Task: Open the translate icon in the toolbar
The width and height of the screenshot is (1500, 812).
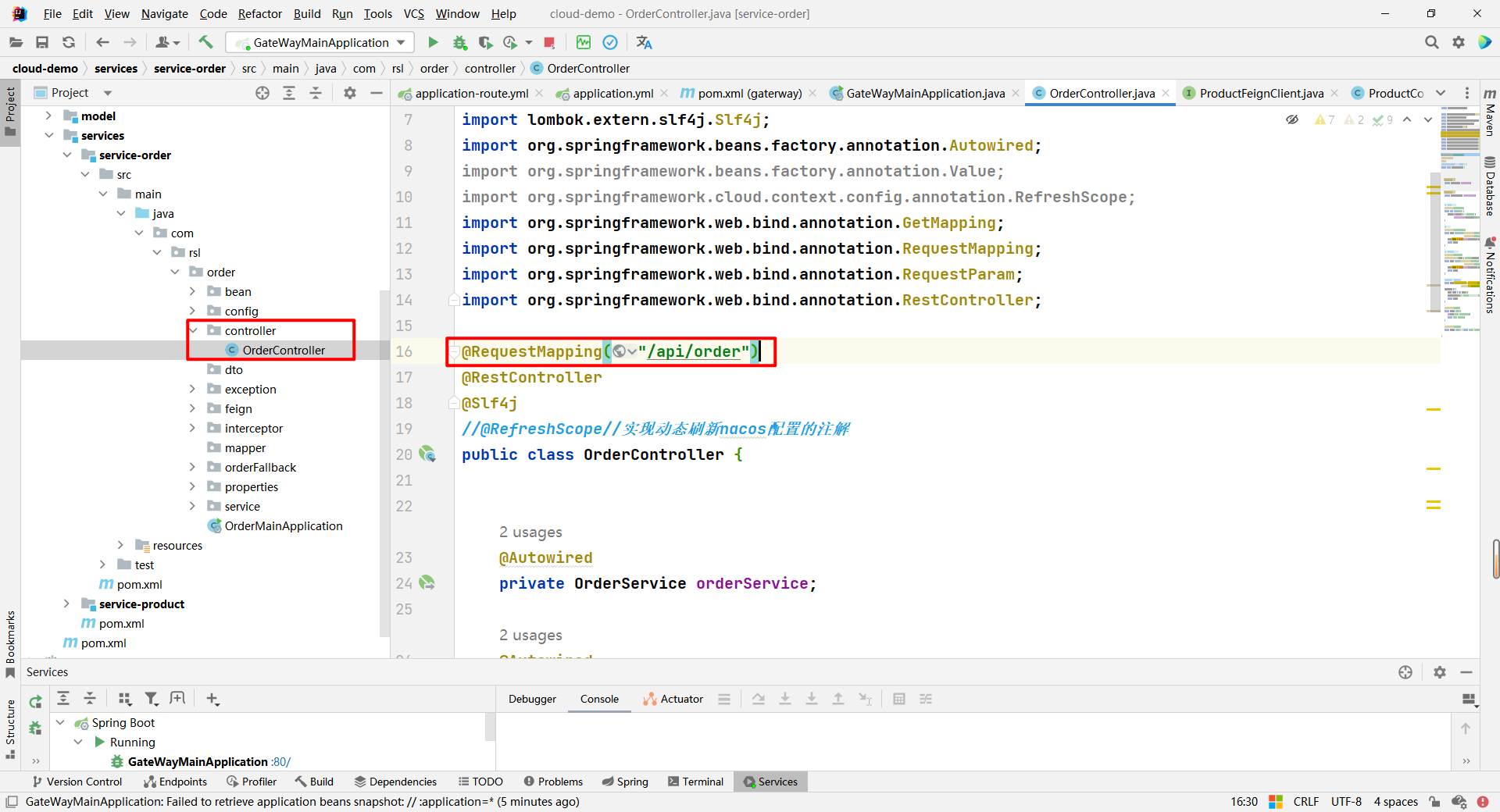Action: coord(644,42)
